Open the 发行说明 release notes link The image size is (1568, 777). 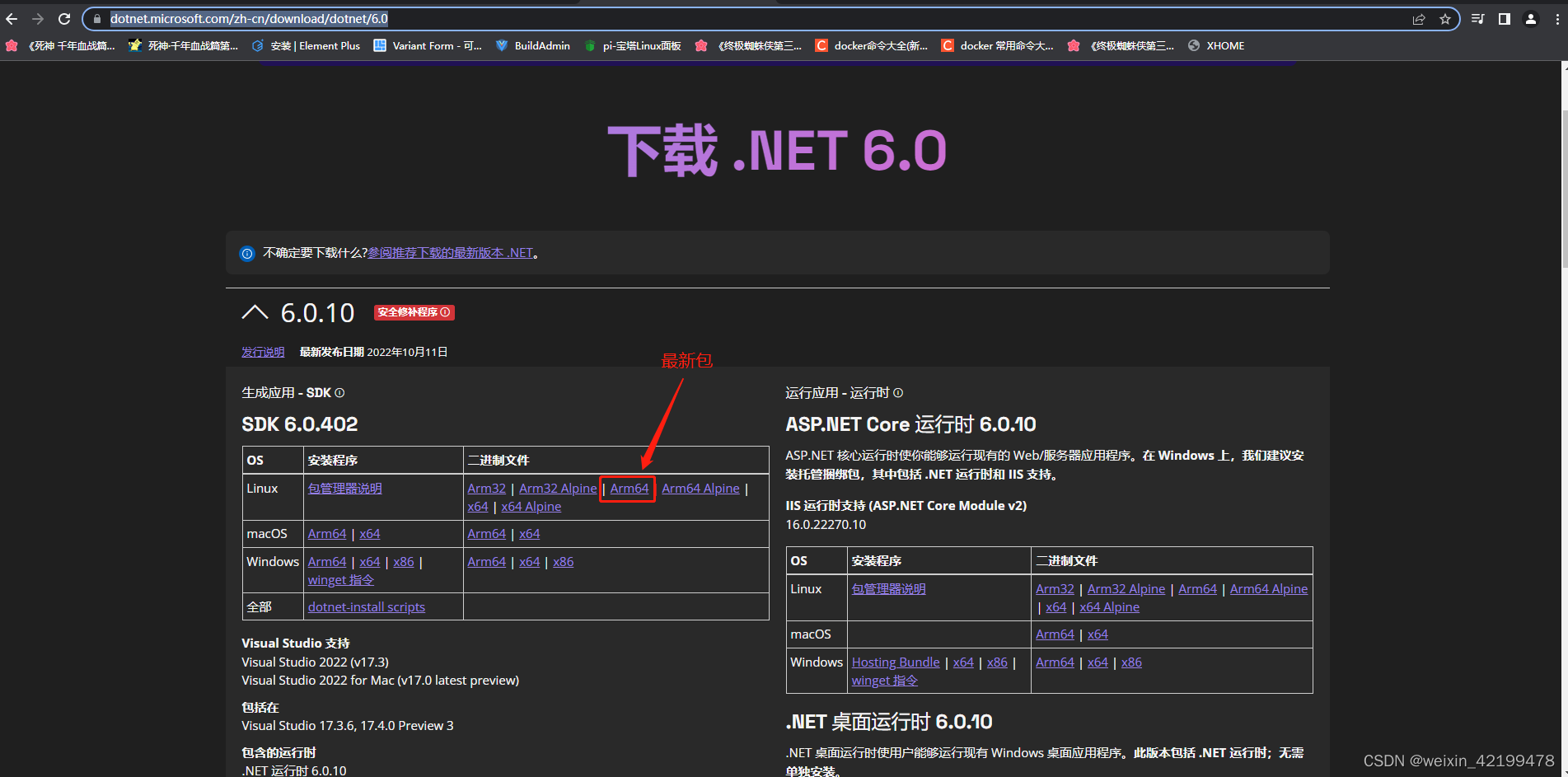(262, 352)
